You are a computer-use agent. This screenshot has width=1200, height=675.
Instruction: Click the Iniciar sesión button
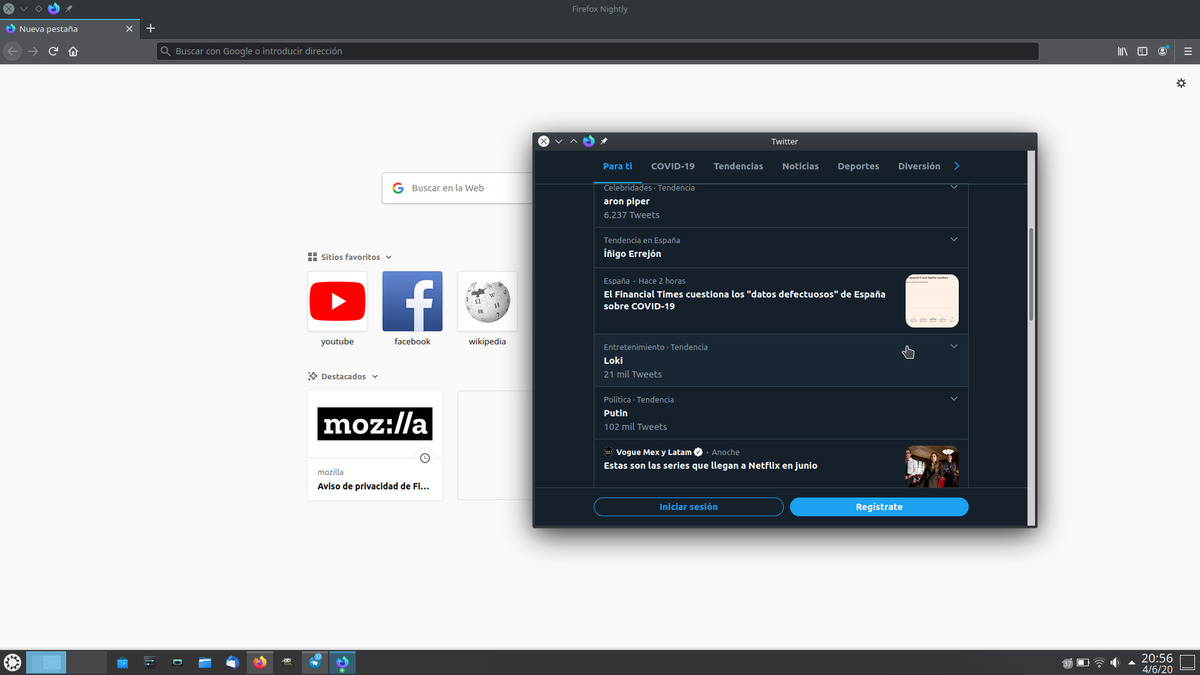pyautogui.click(x=688, y=507)
